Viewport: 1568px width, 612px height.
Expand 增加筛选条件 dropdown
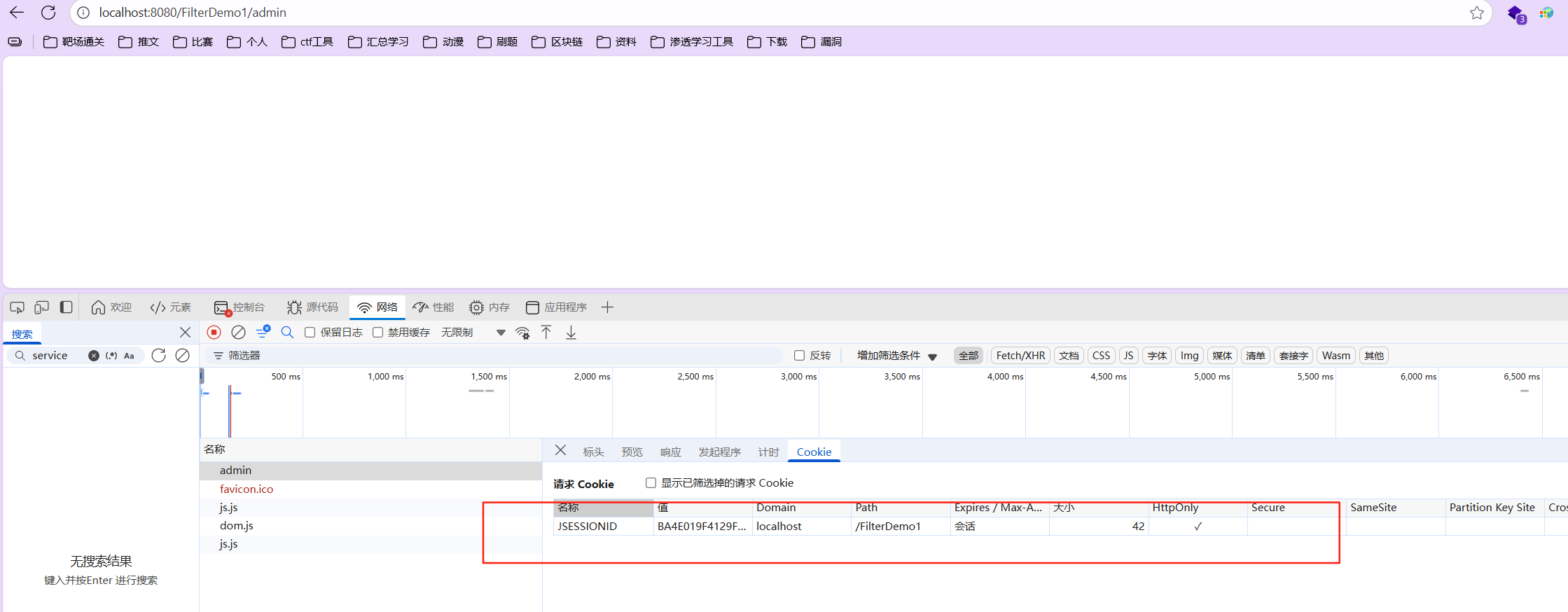pyautogui.click(x=896, y=356)
